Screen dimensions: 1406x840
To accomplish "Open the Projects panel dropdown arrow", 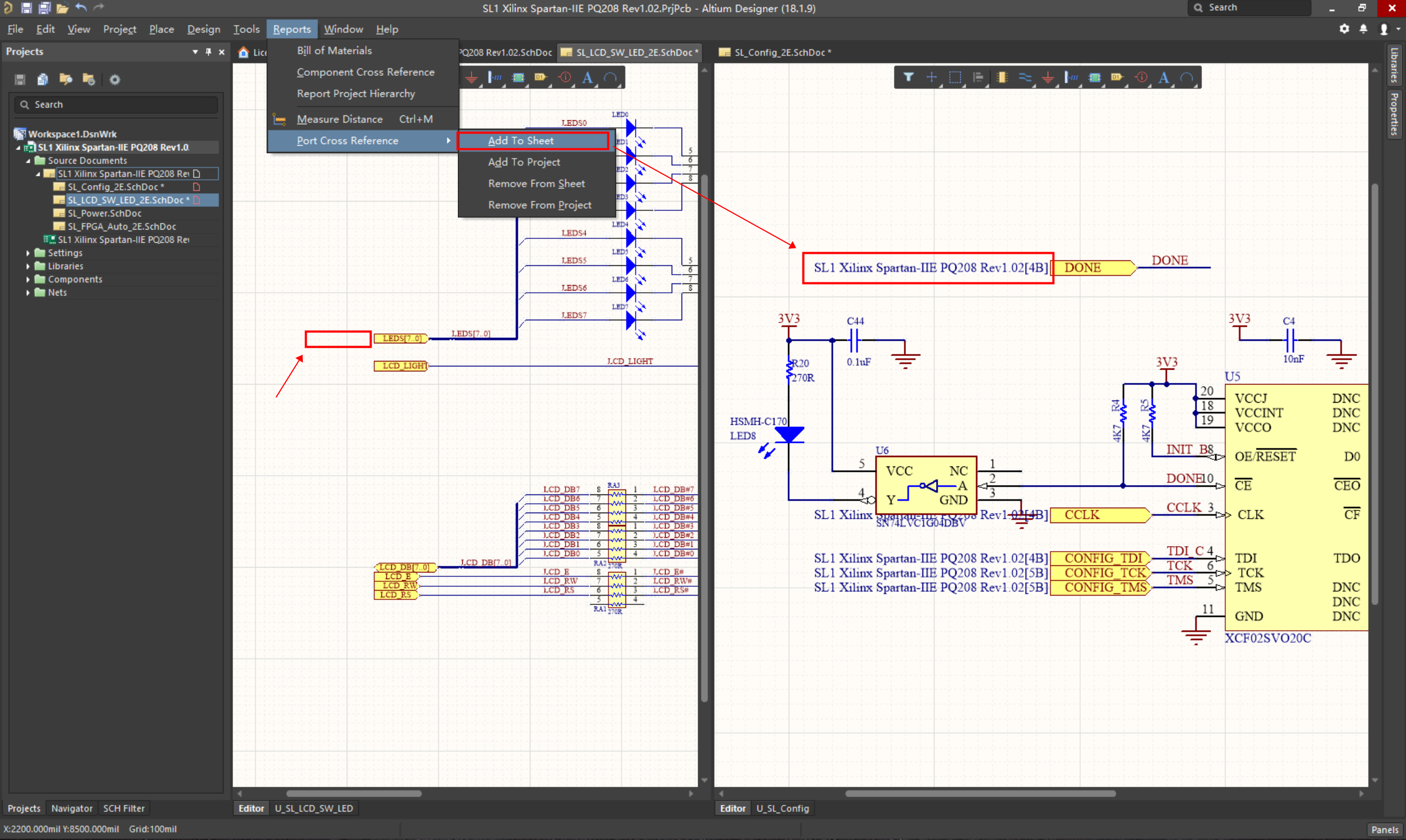I will (195, 52).
